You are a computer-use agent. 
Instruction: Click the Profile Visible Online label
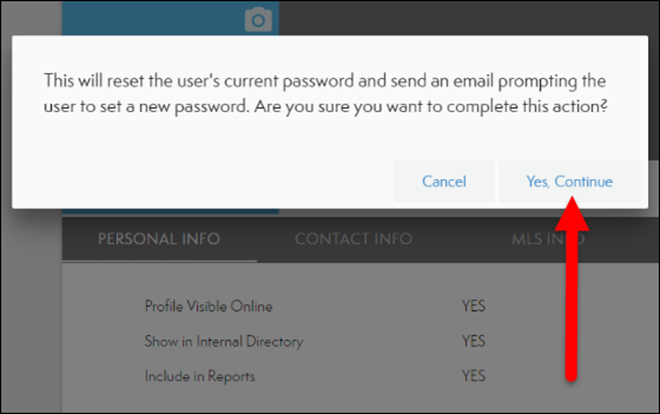[208, 306]
